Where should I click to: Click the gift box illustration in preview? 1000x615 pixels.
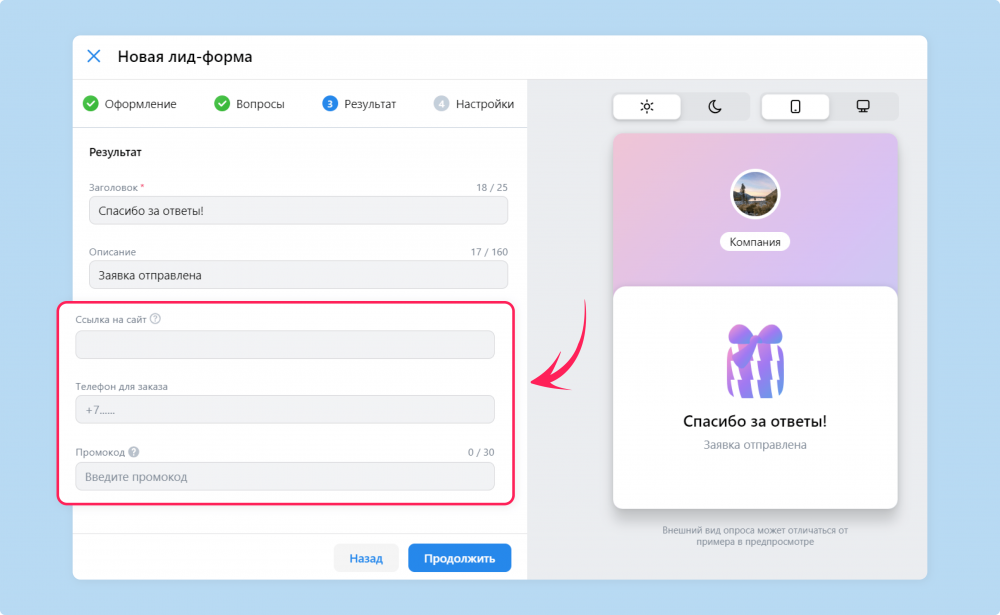[x=755, y=361]
